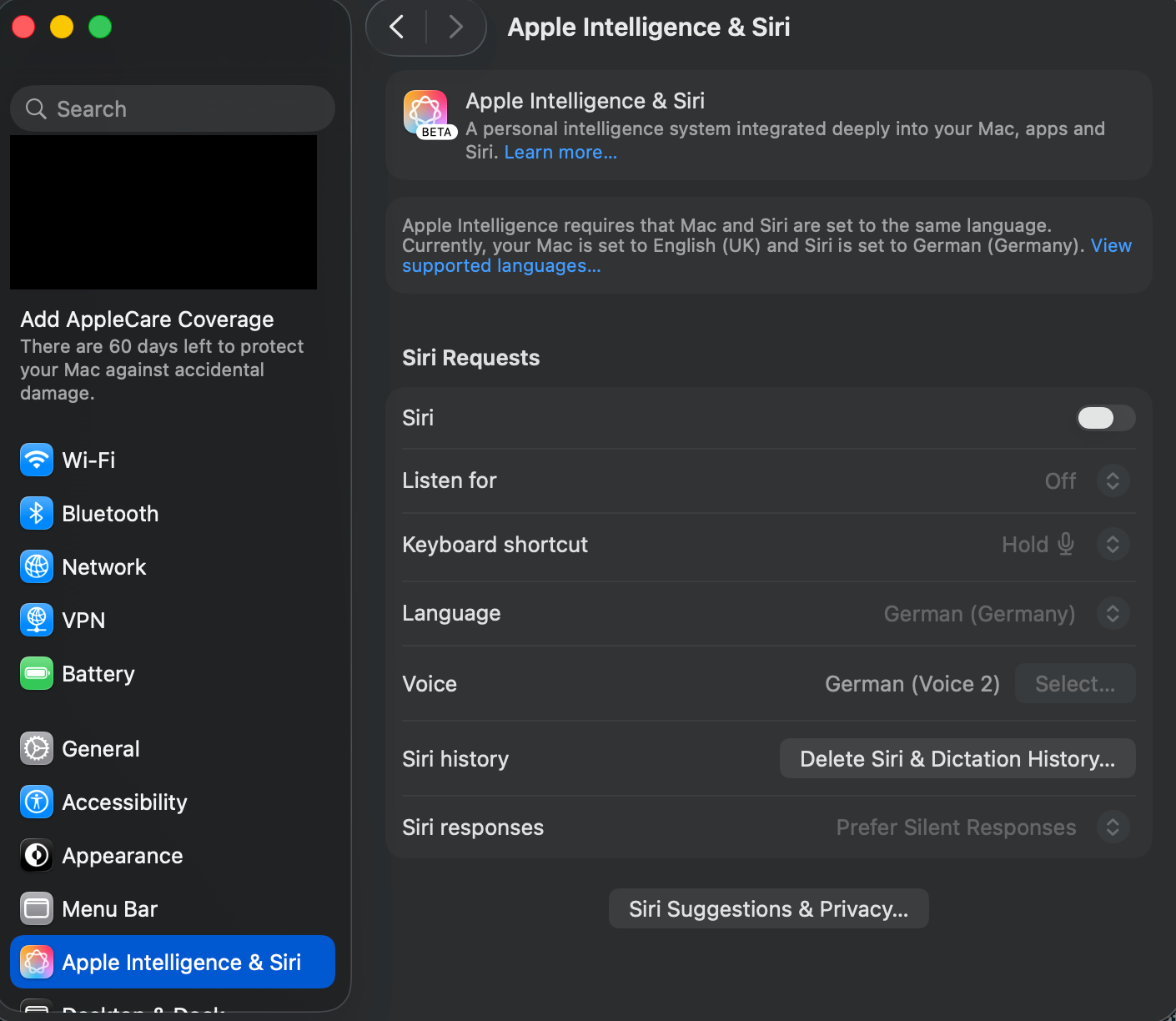Image resolution: width=1176 pixels, height=1021 pixels.
Task: Click the back navigation arrow
Action: (395, 27)
